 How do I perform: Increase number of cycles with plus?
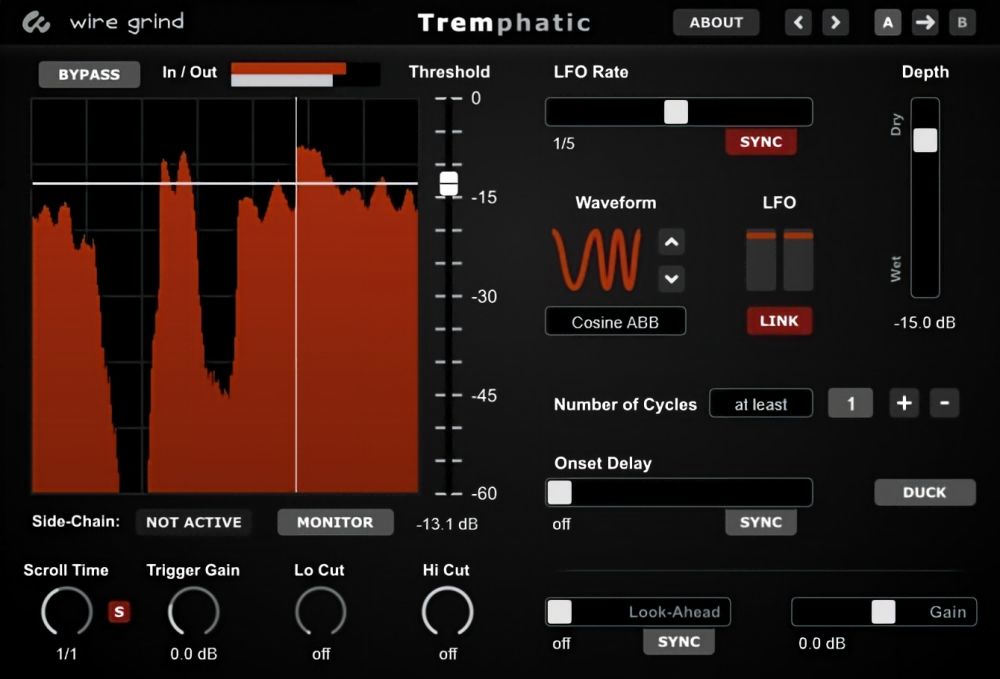point(904,403)
